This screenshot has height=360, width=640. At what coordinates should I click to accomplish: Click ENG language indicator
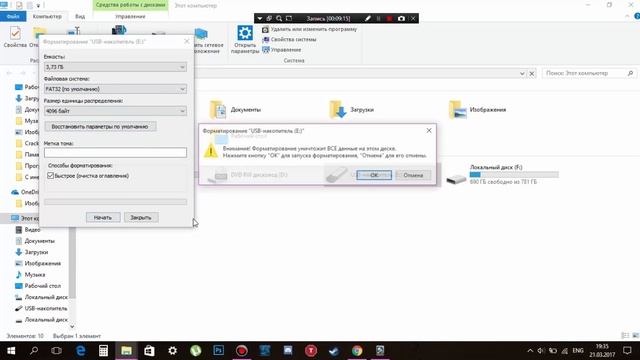pyautogui.click(x=578, y=351)
